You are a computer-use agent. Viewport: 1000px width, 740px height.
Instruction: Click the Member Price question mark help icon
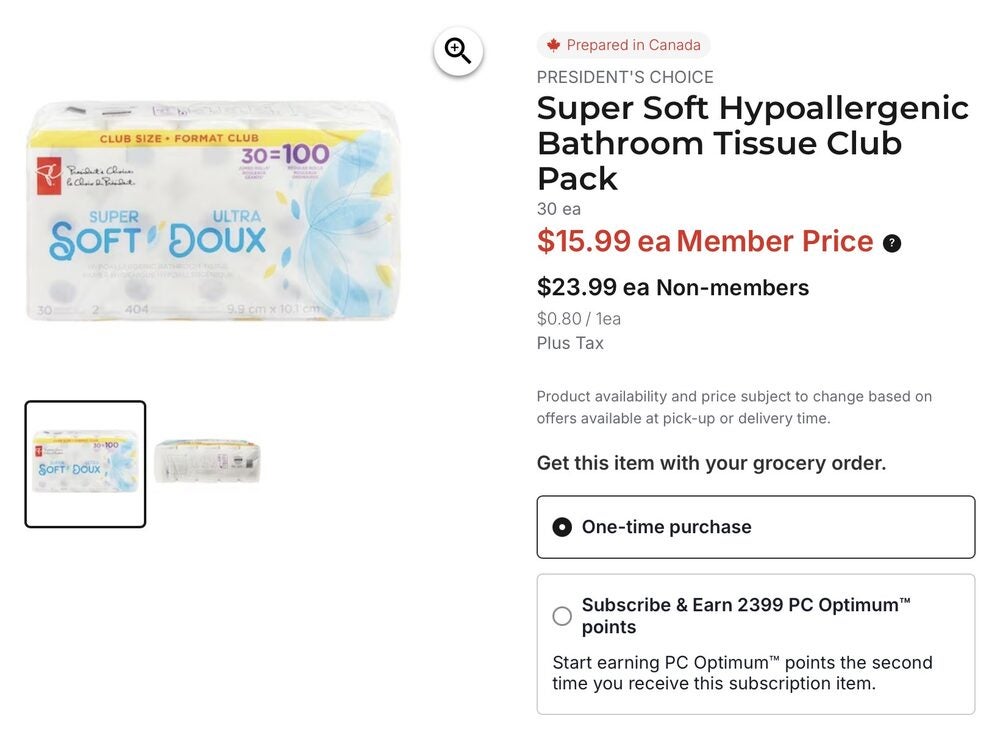(x=892, y=243)
